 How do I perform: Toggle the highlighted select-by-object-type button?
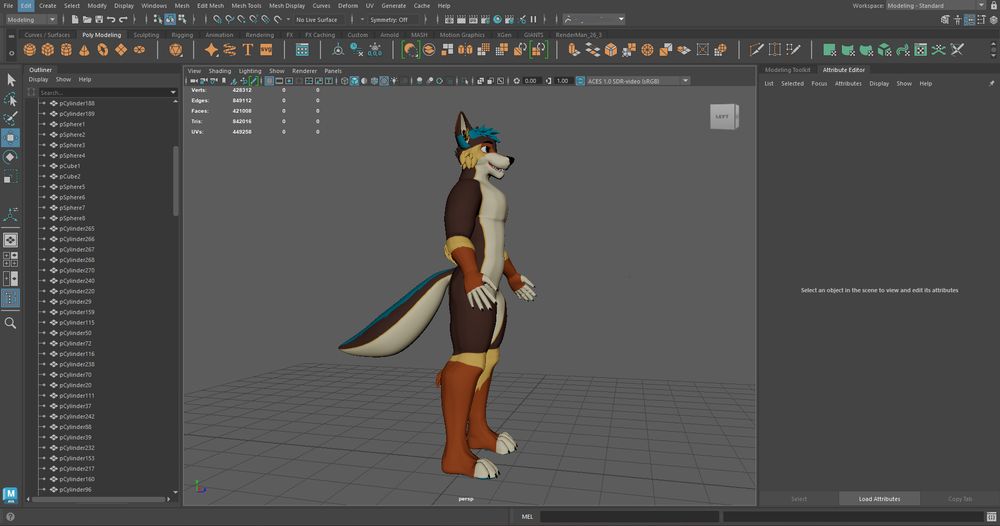(170, 20)
